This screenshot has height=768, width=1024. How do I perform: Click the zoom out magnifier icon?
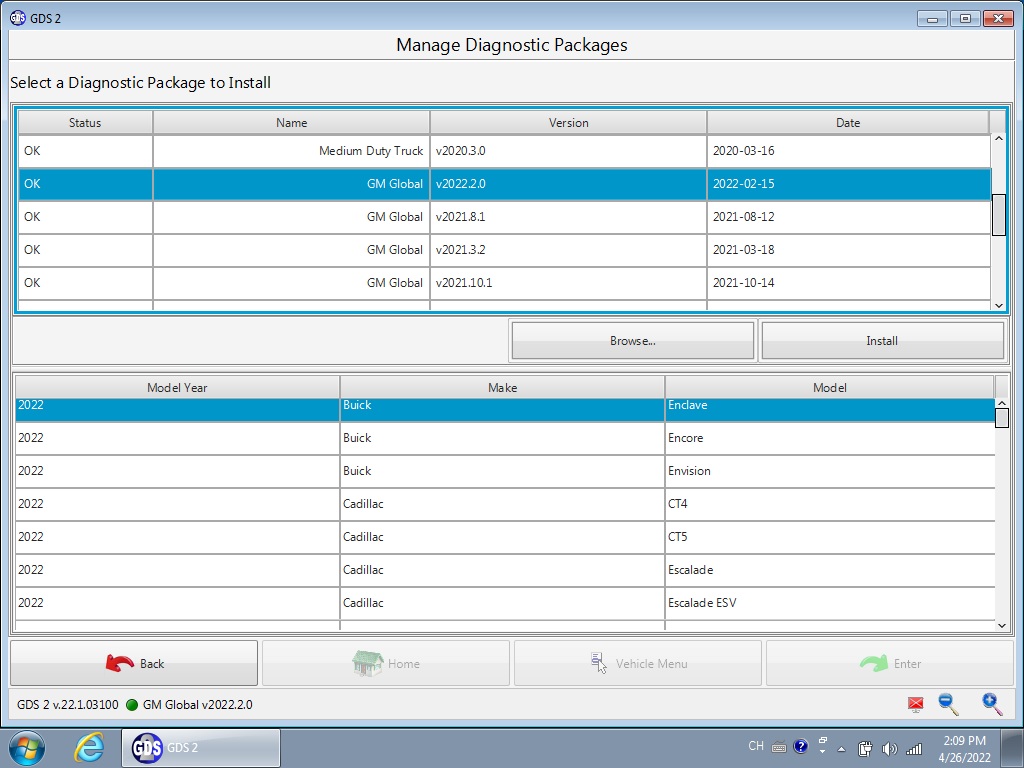click(948, 704)
